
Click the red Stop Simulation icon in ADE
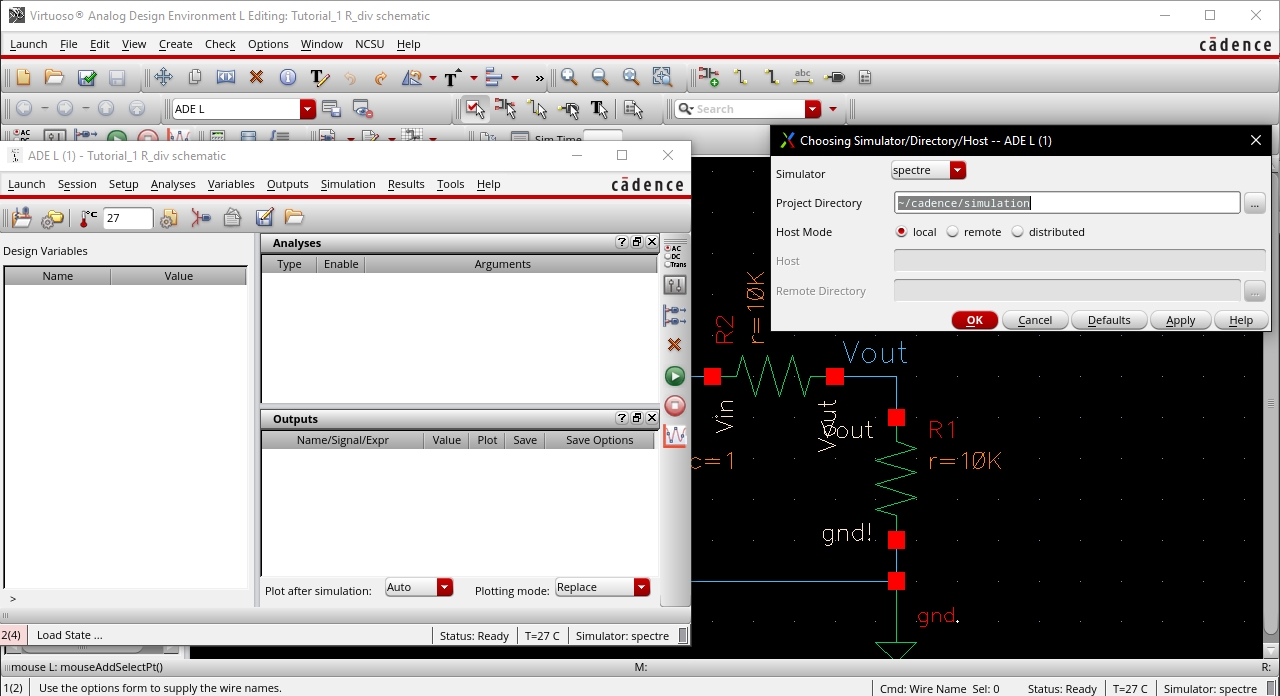(675, 405)
